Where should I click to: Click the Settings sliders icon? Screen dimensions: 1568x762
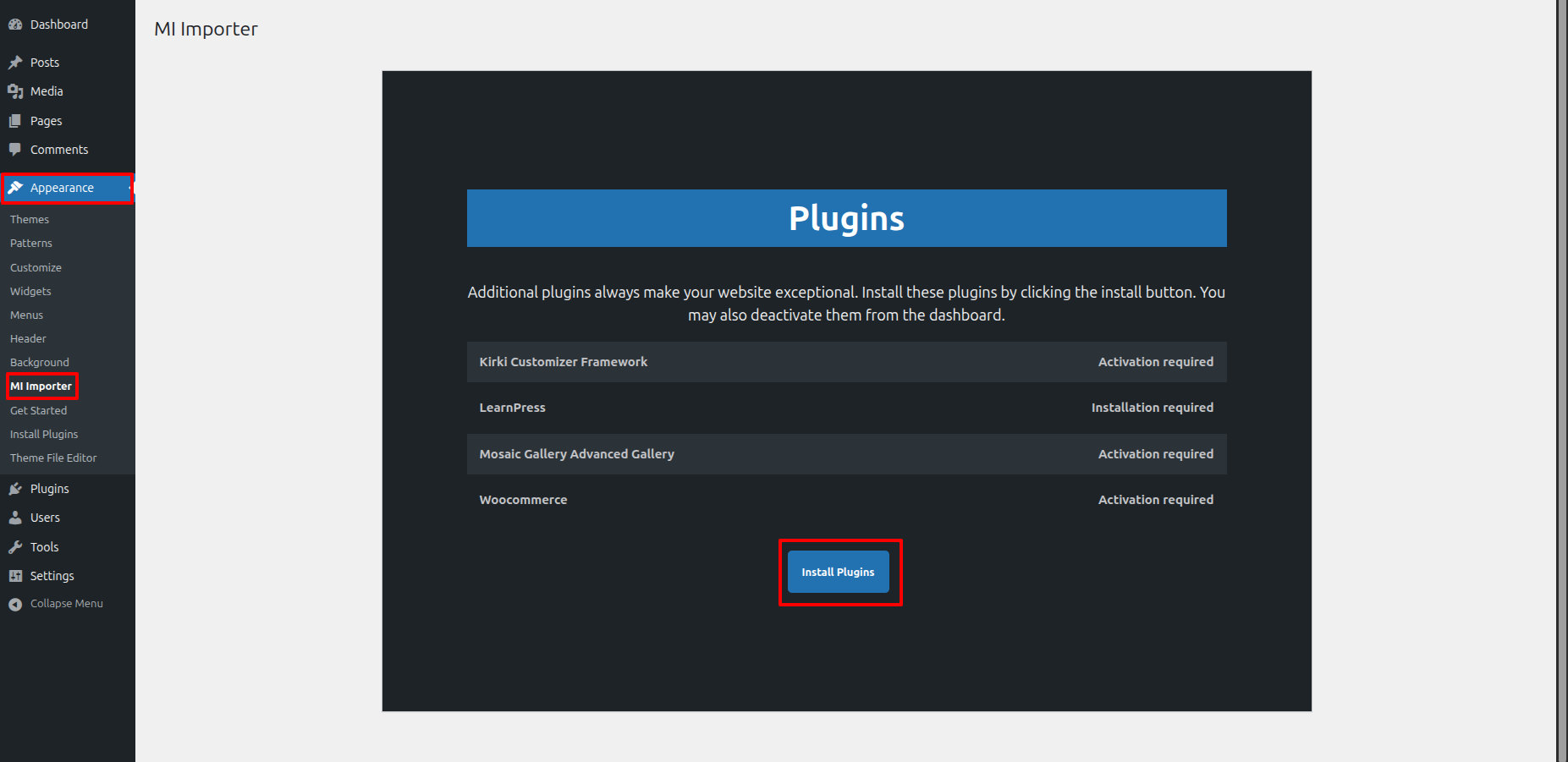pos(15,576)
